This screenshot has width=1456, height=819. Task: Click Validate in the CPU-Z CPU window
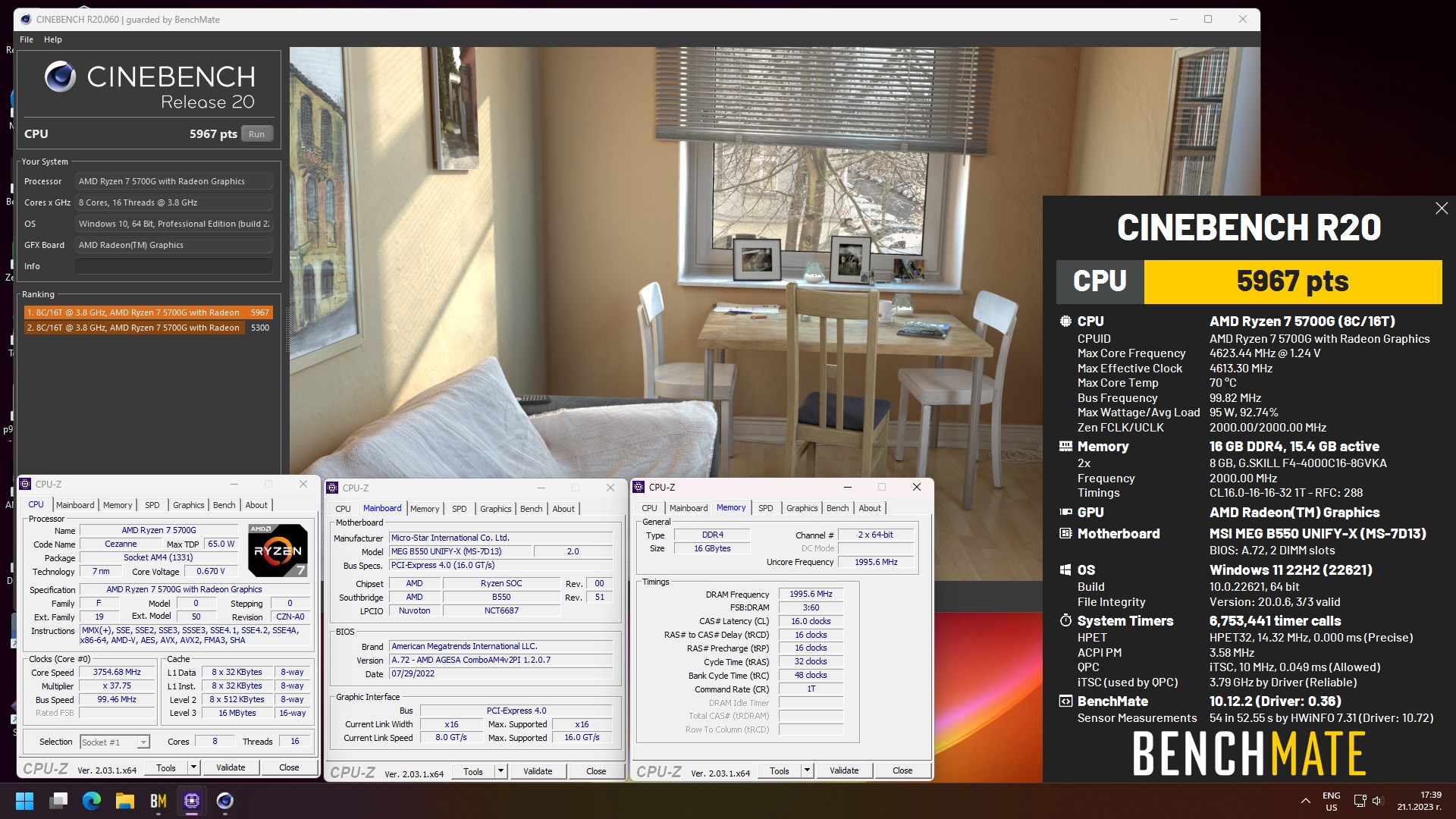pos(231,767)
